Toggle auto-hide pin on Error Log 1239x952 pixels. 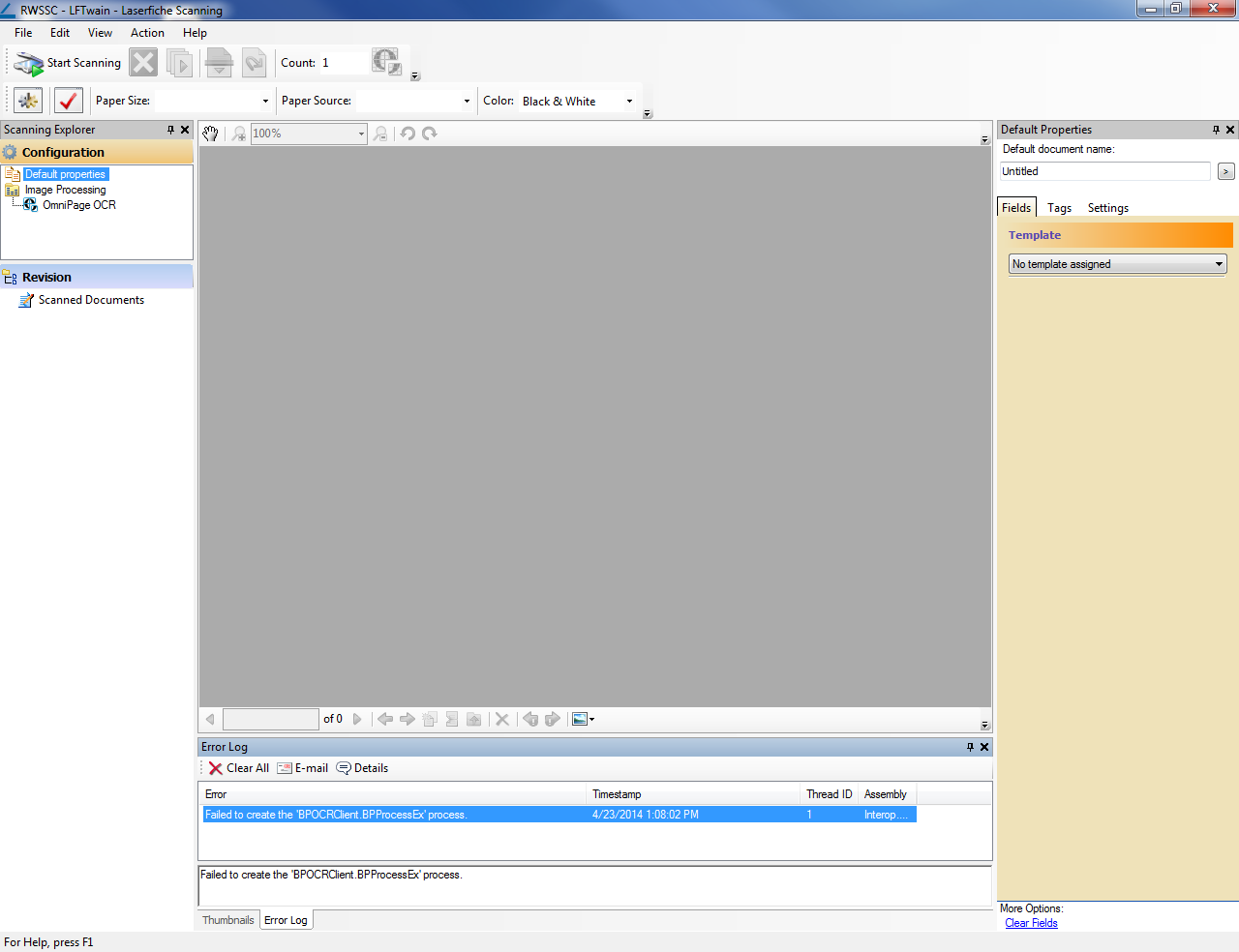[970, 747]
